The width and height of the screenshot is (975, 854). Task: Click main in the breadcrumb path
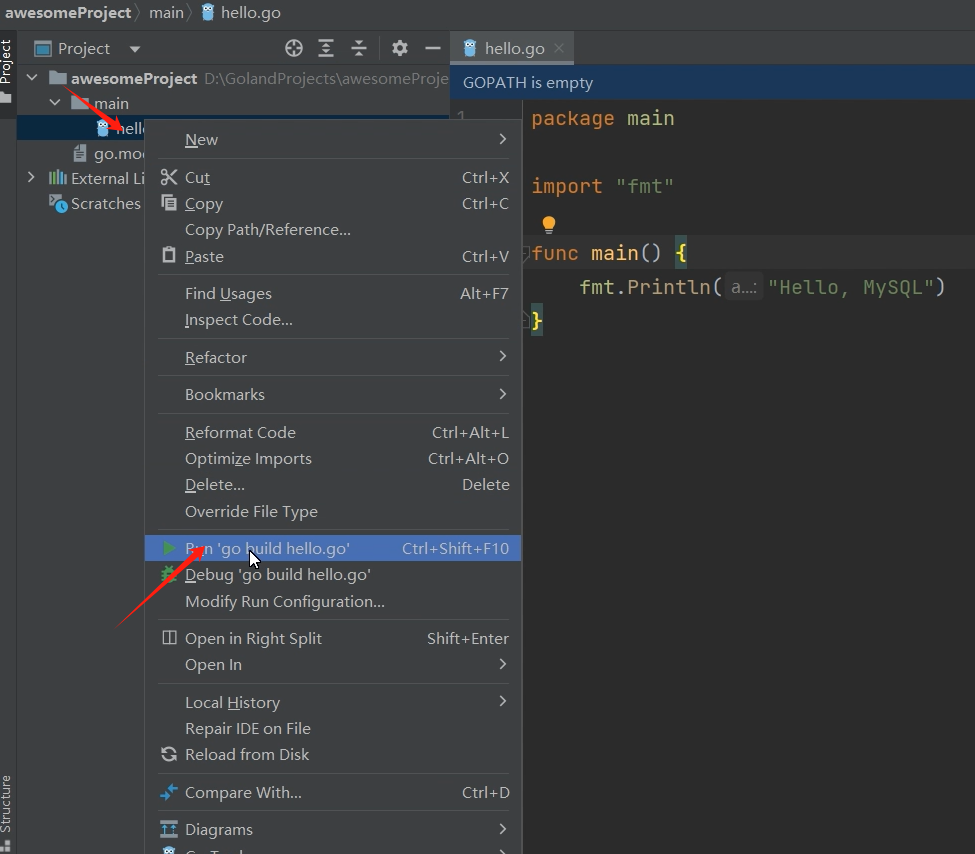tap(167, 13)
